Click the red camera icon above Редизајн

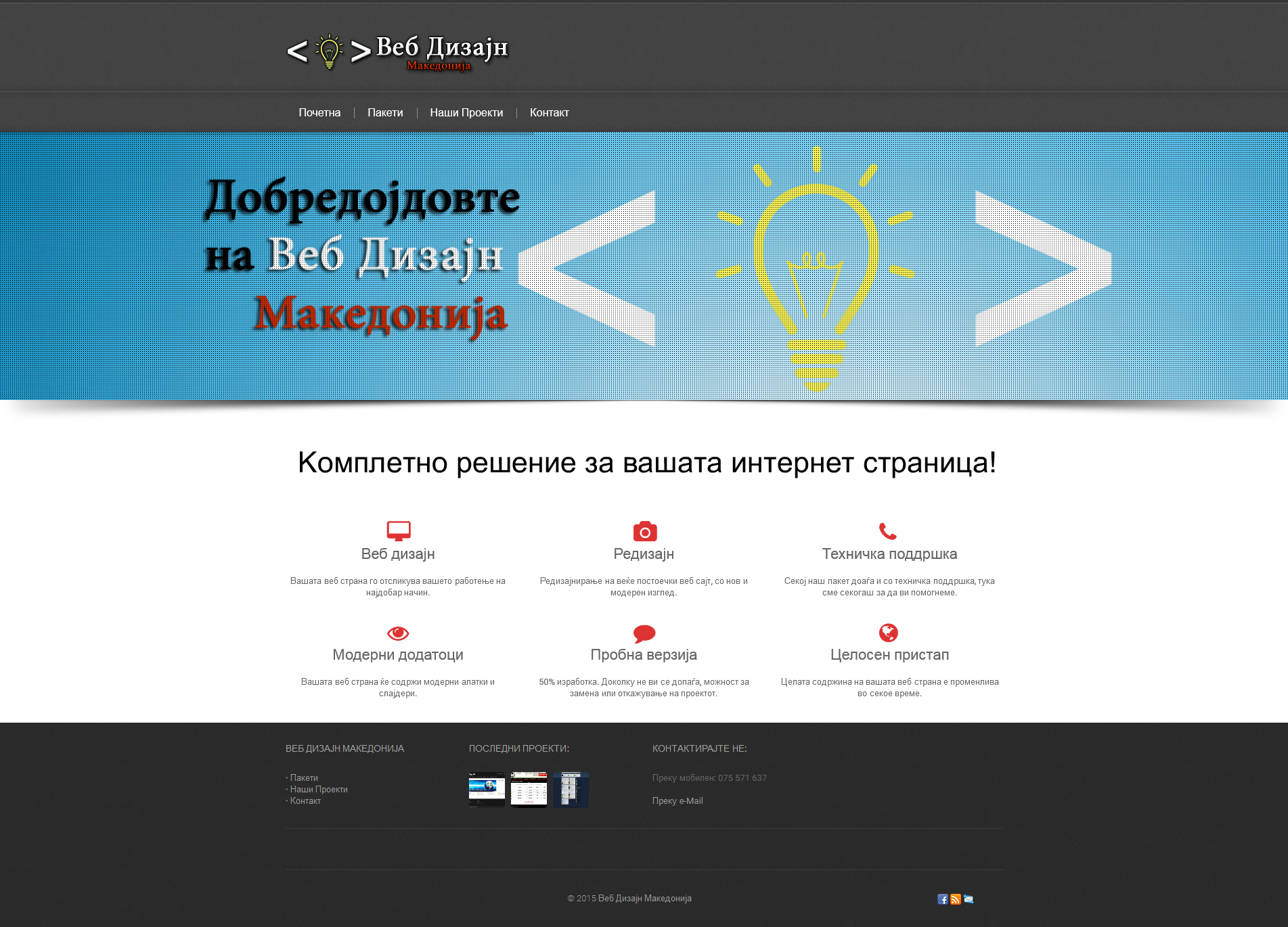pyautogui.click(x=644, y=531)
